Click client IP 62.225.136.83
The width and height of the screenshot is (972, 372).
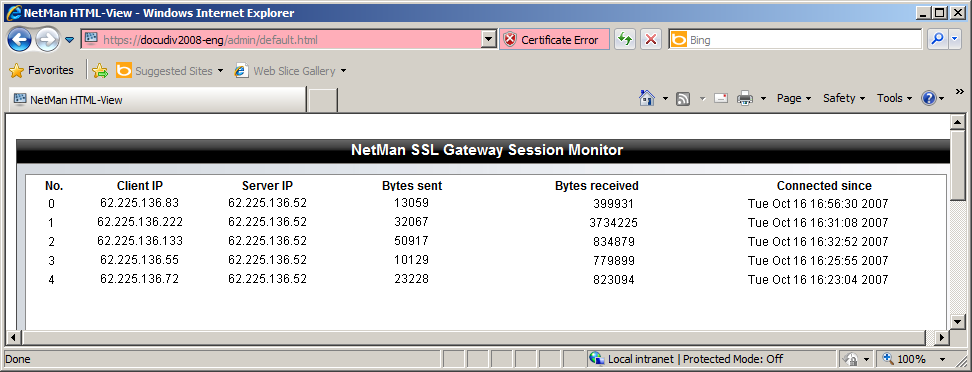pos(139,203)
